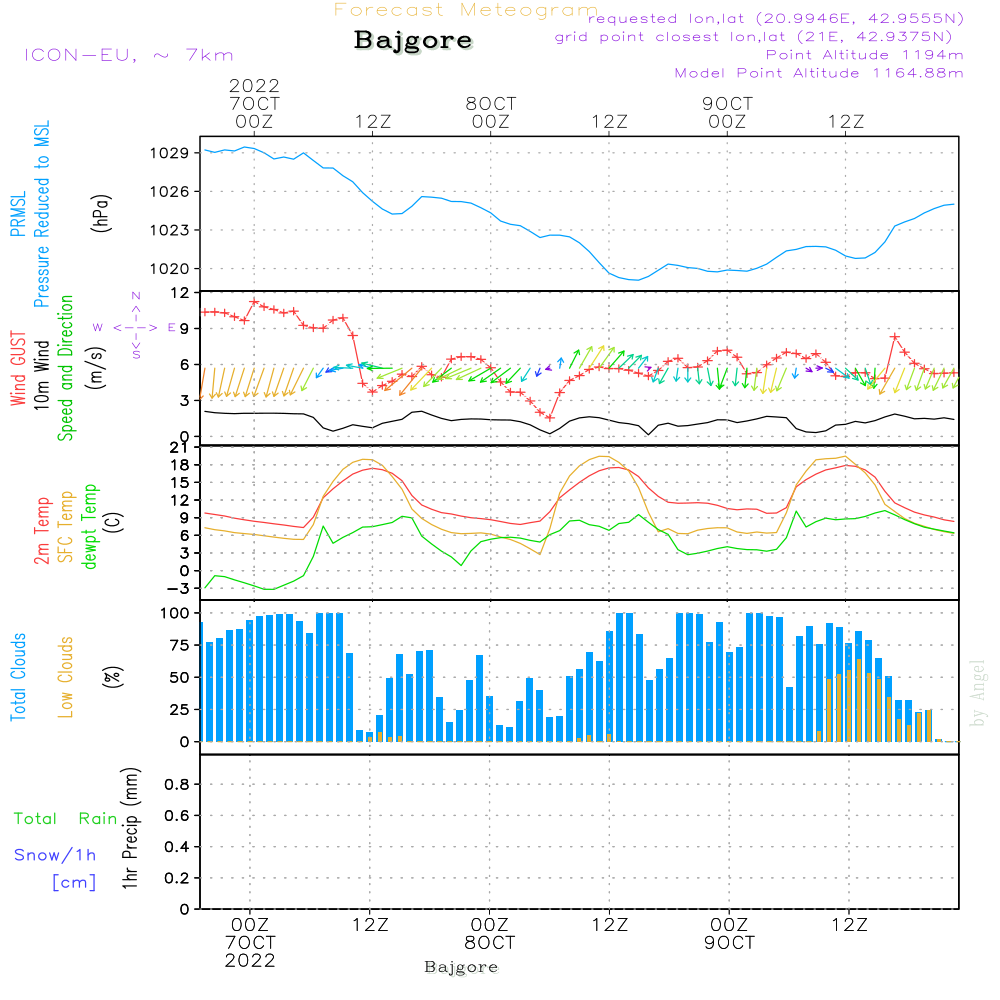This screenshot has width=1000, height=1000.
Task: Click the "Forecast Meteogram" heading text
Action: pos(466,10)
